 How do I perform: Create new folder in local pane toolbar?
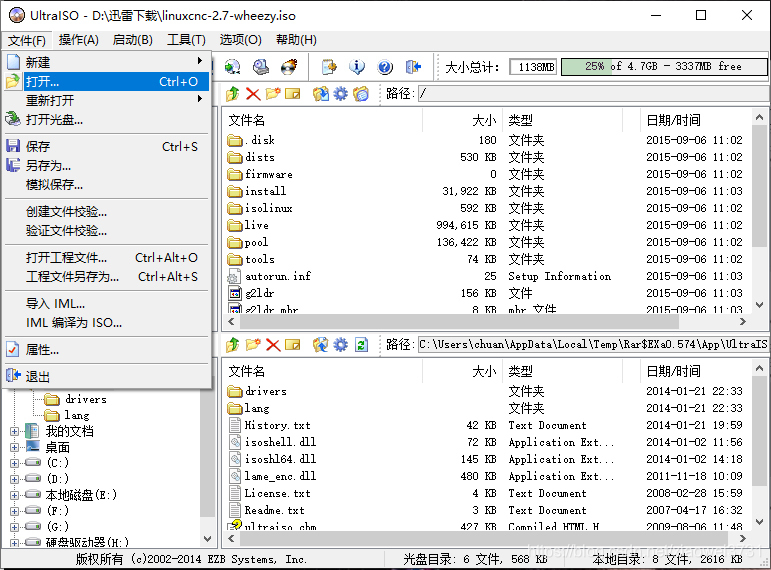(253, 345)
